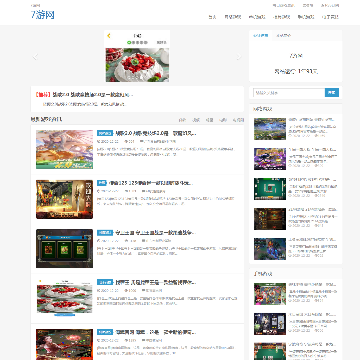Select the active blue sidebar tab

(x=261, y=35)
